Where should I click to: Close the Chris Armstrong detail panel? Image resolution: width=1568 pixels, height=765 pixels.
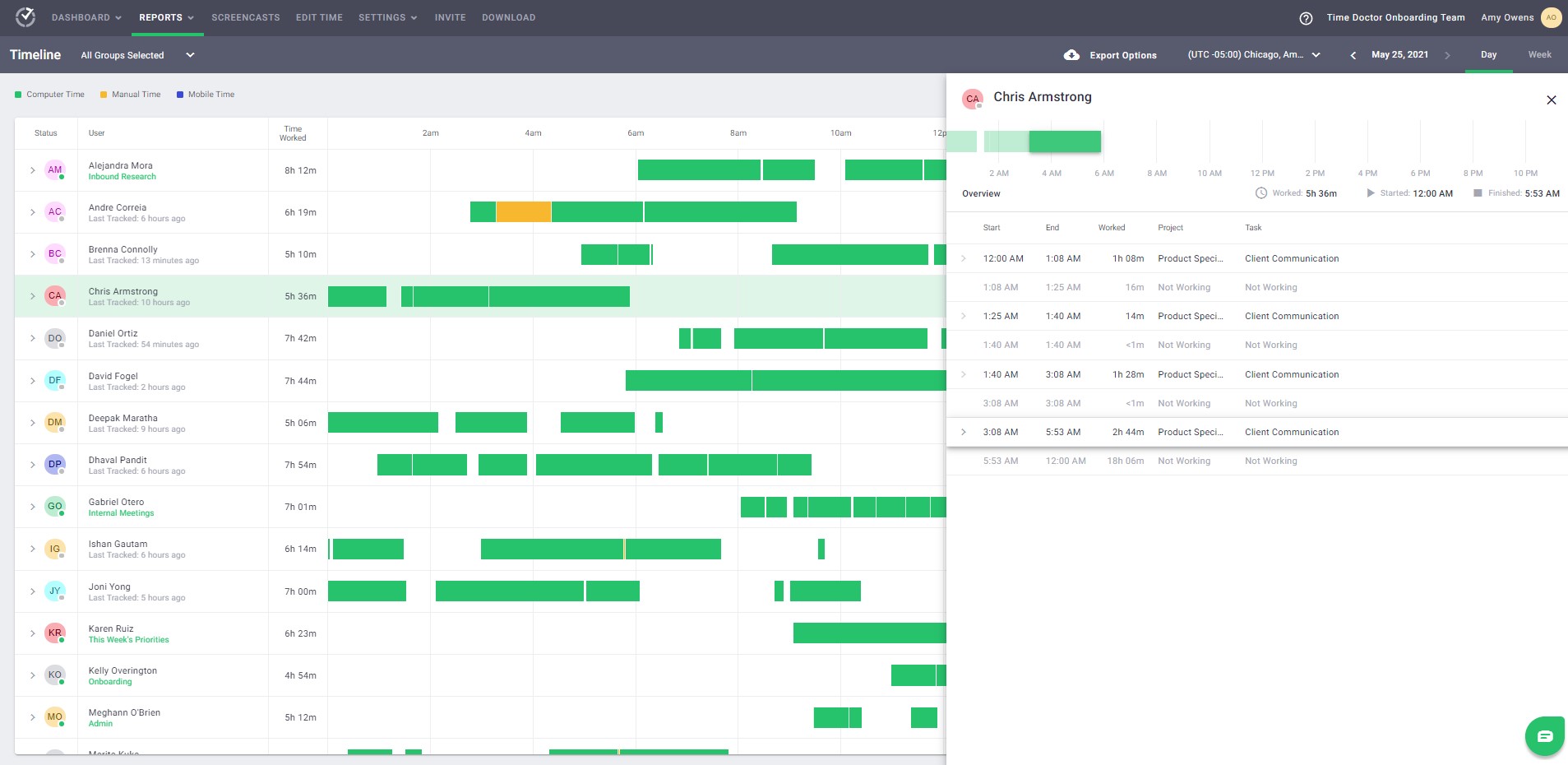point(1551,100)
